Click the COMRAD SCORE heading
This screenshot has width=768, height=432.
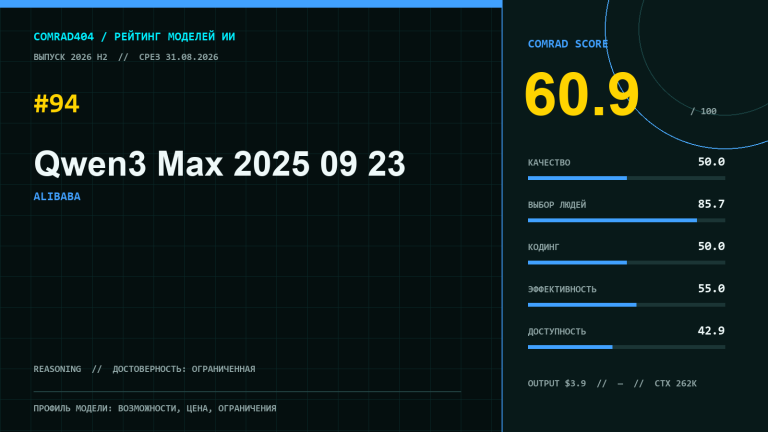click(568, 44)
